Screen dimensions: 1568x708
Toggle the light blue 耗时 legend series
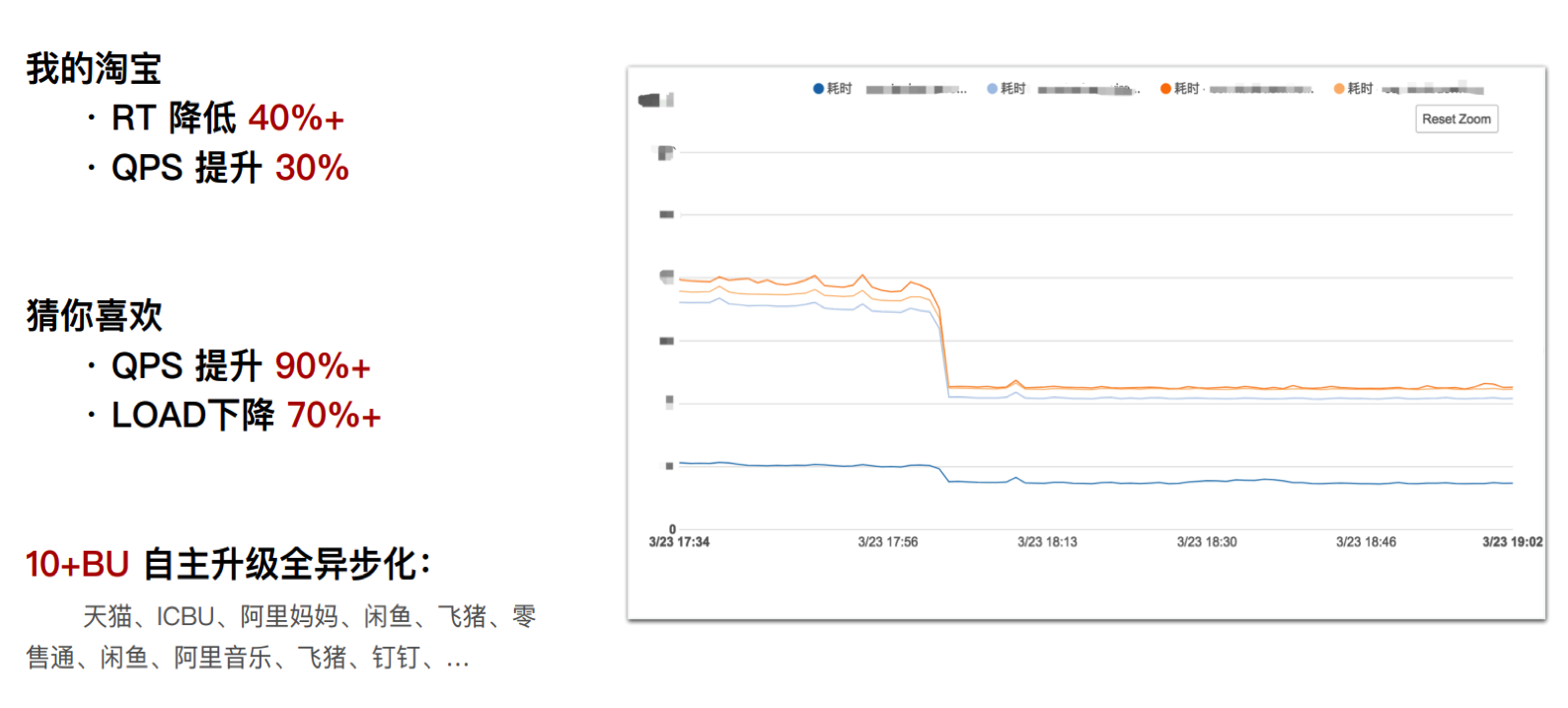point(1063,89)
